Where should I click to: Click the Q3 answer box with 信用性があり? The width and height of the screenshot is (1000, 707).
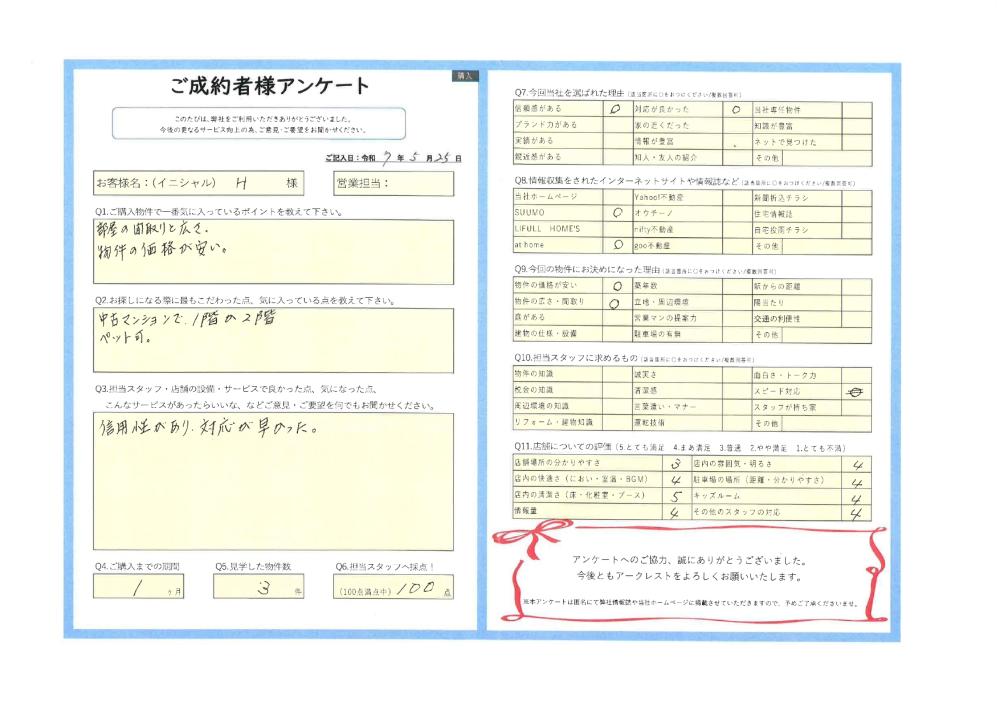tap(274, 481)
